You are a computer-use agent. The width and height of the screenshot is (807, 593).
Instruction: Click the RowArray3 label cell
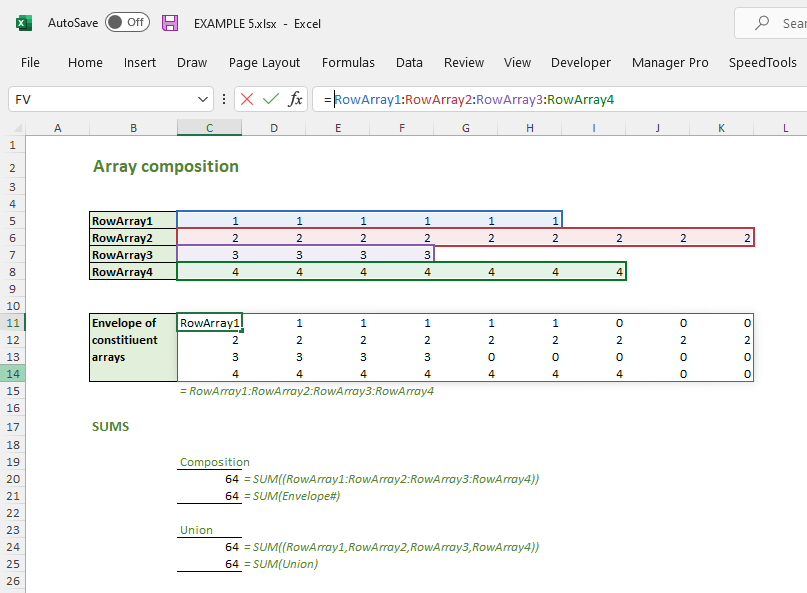[x=133, y=254]
